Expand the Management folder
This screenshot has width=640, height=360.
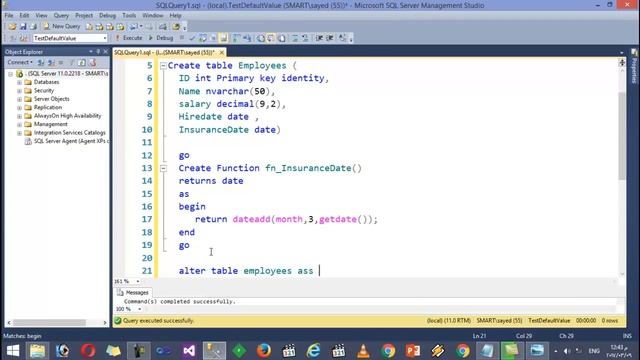click(x=19, y=124)
